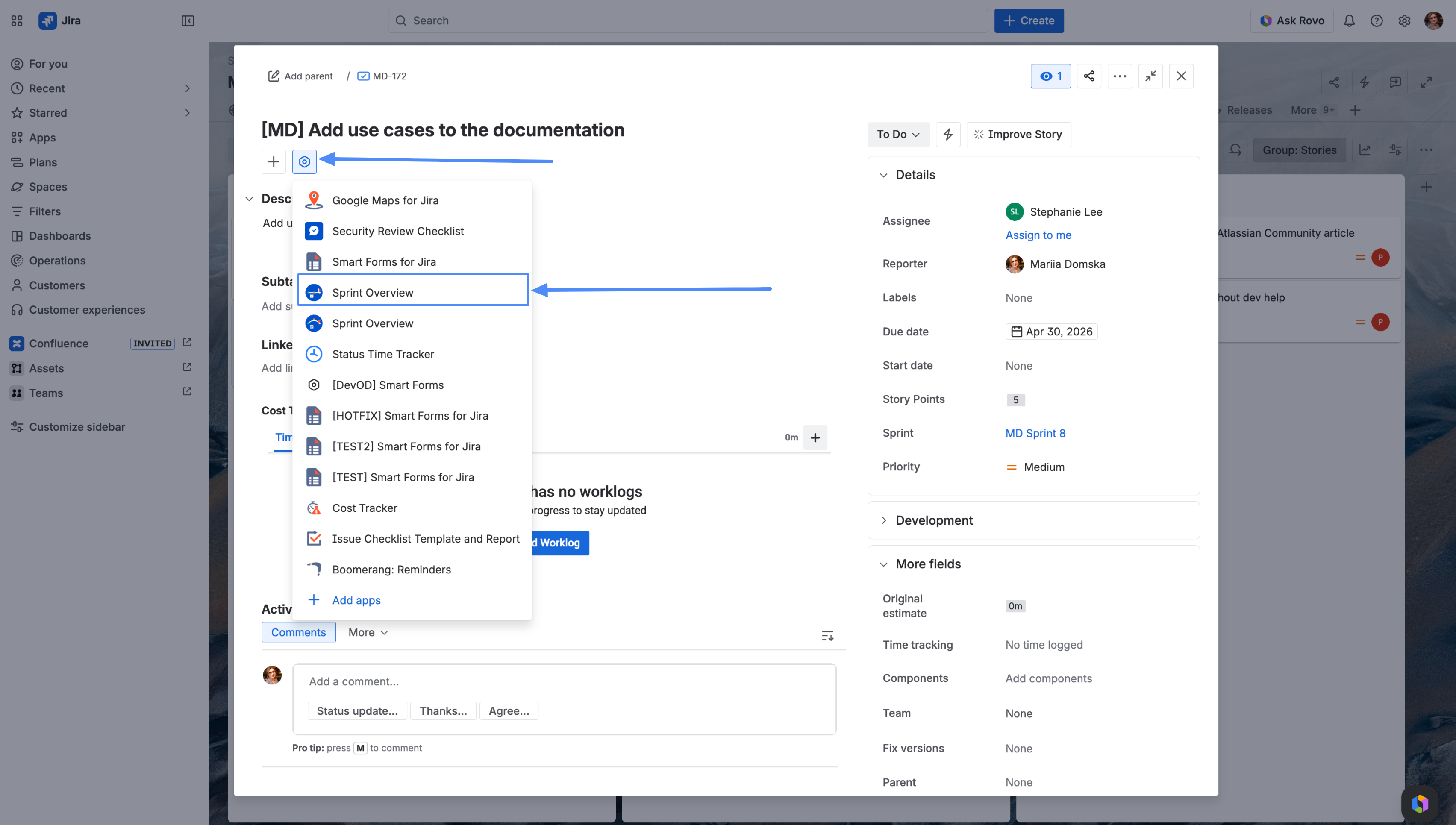Open the apps icon under the title
This screenshot has width=1456, height=825.
(x=304, y=161)
